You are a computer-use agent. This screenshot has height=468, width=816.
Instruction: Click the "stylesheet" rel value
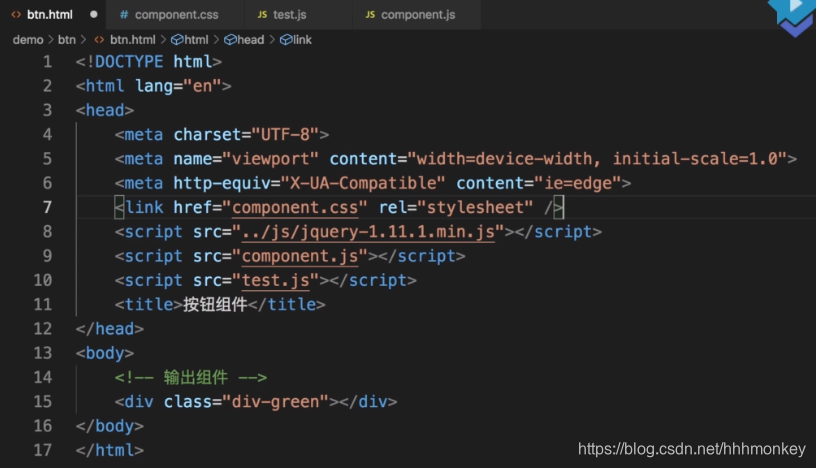[475, 208]
